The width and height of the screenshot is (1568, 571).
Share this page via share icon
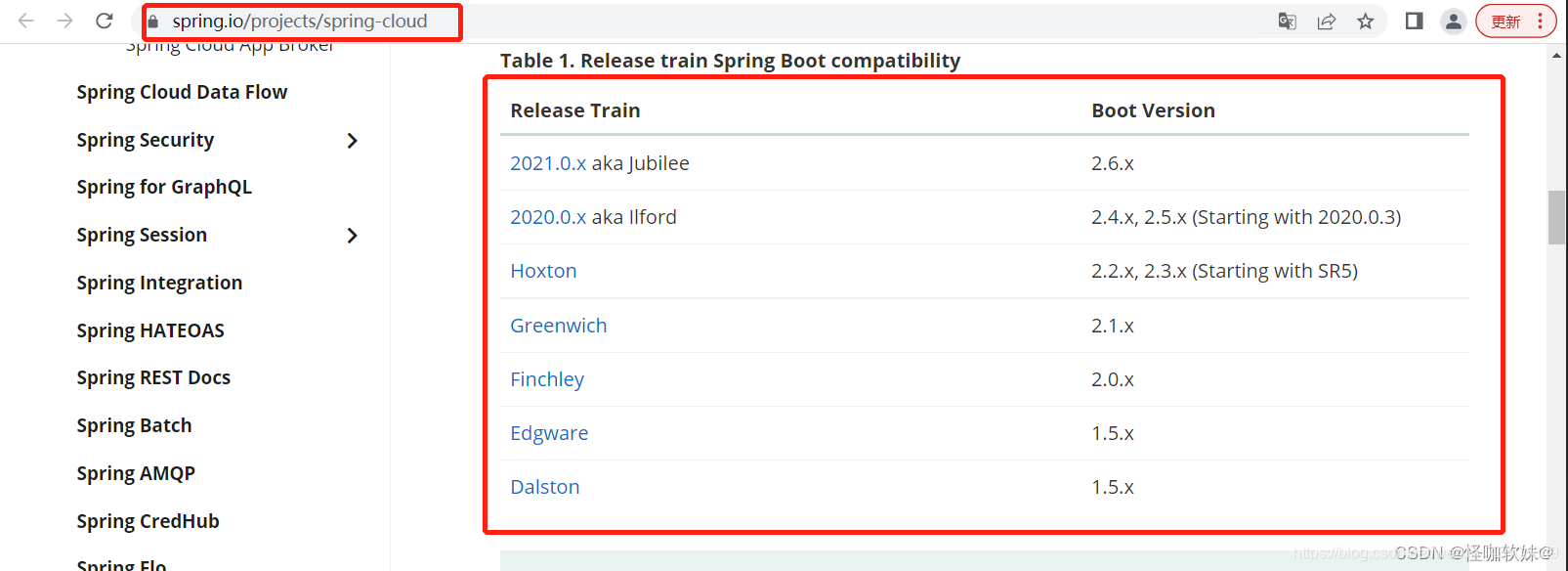(x=1327, y=22)
